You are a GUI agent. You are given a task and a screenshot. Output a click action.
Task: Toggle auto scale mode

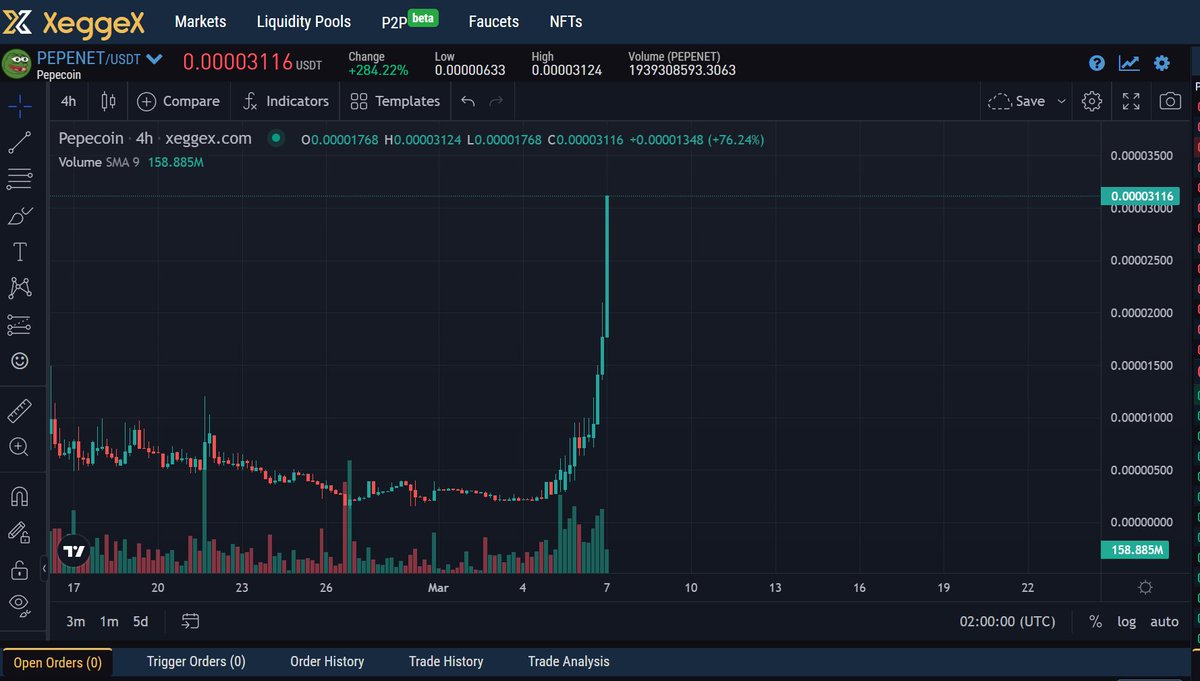(1164, 621)
